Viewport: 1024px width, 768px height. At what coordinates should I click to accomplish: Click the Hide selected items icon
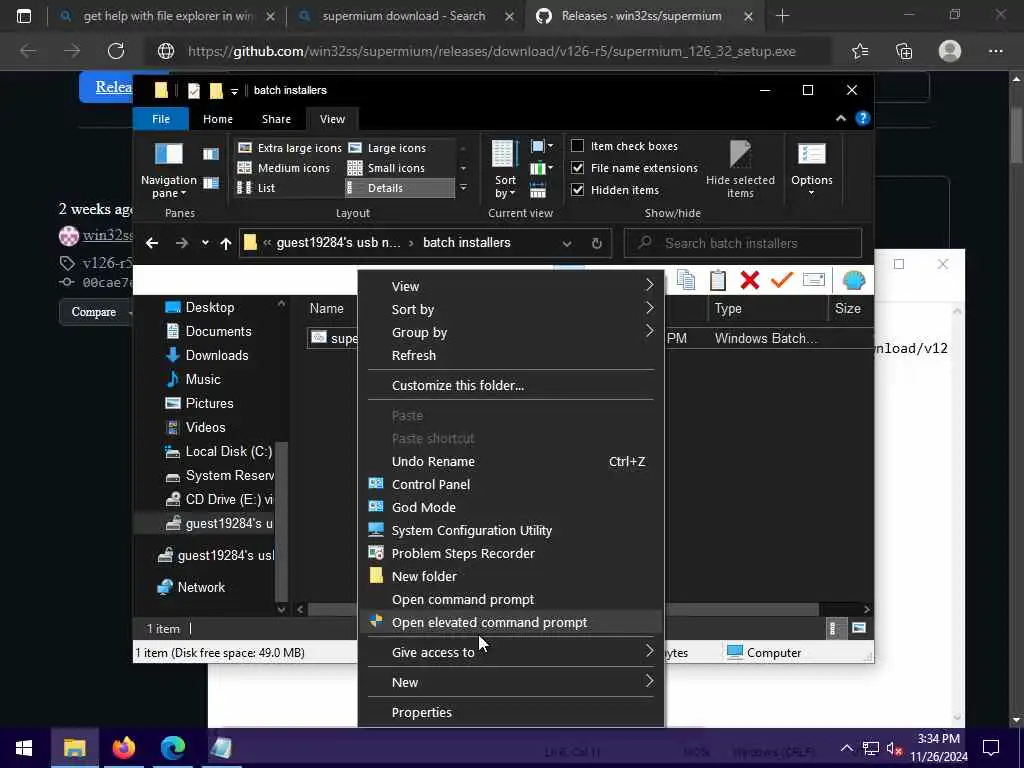click(x=740, y=169)
